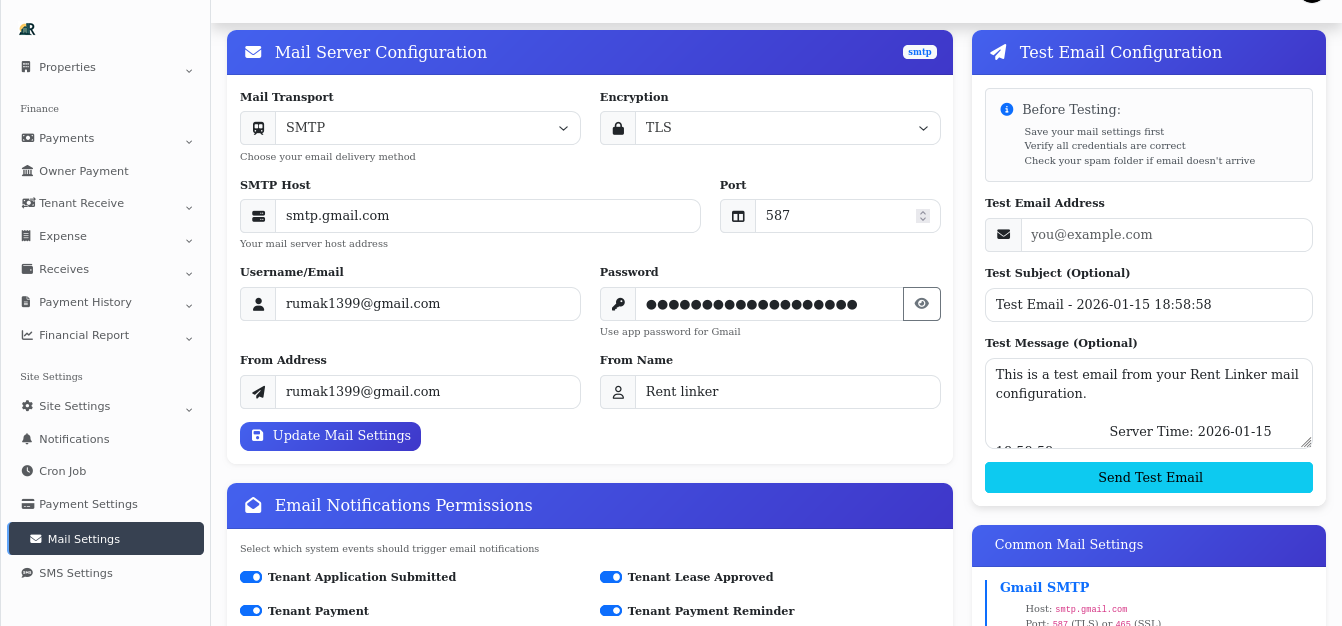
Task: Increase the Port value using the stepper
Action: tap(922, 211)
